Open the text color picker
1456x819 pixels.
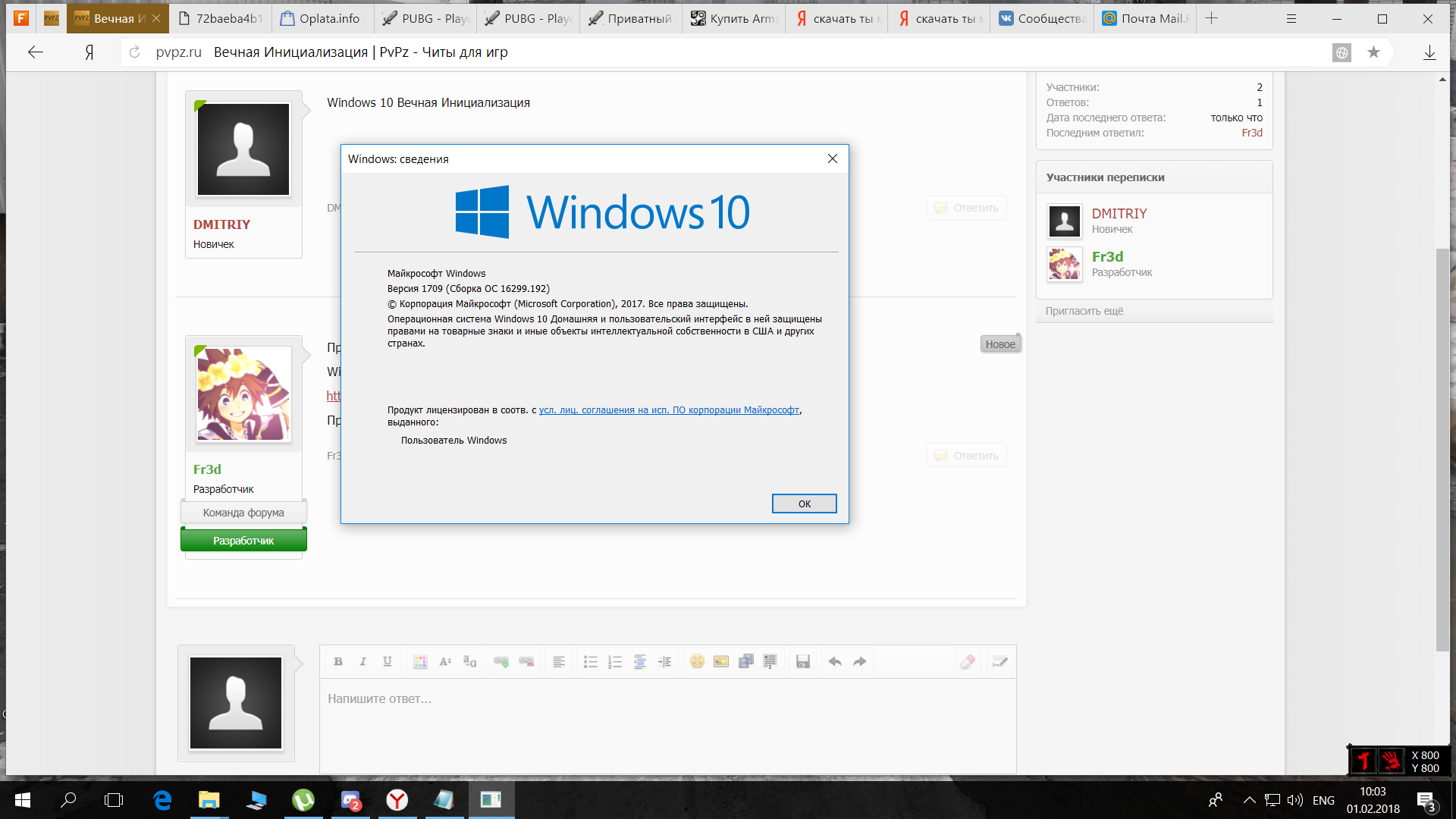tap(420, 661)
